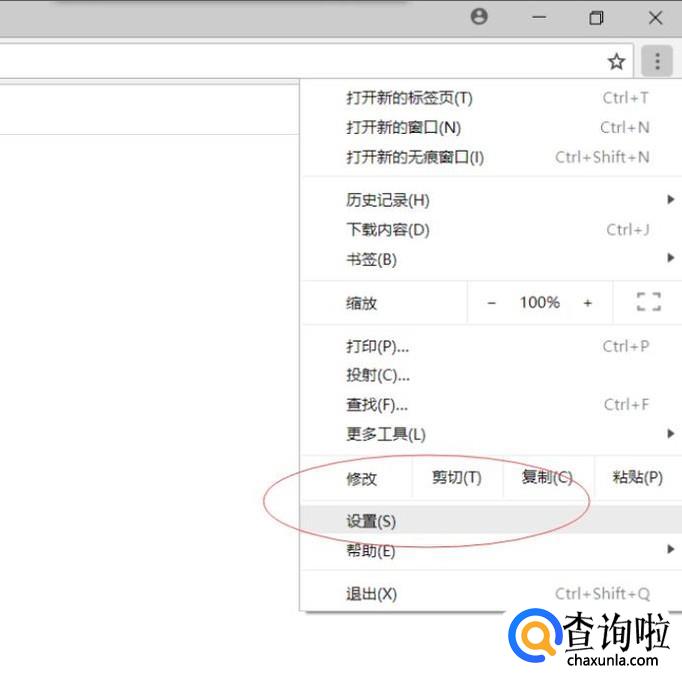Viewport: 682px width, 691px height.
Task: Minimize the browser window
Action: coord(539,18)
